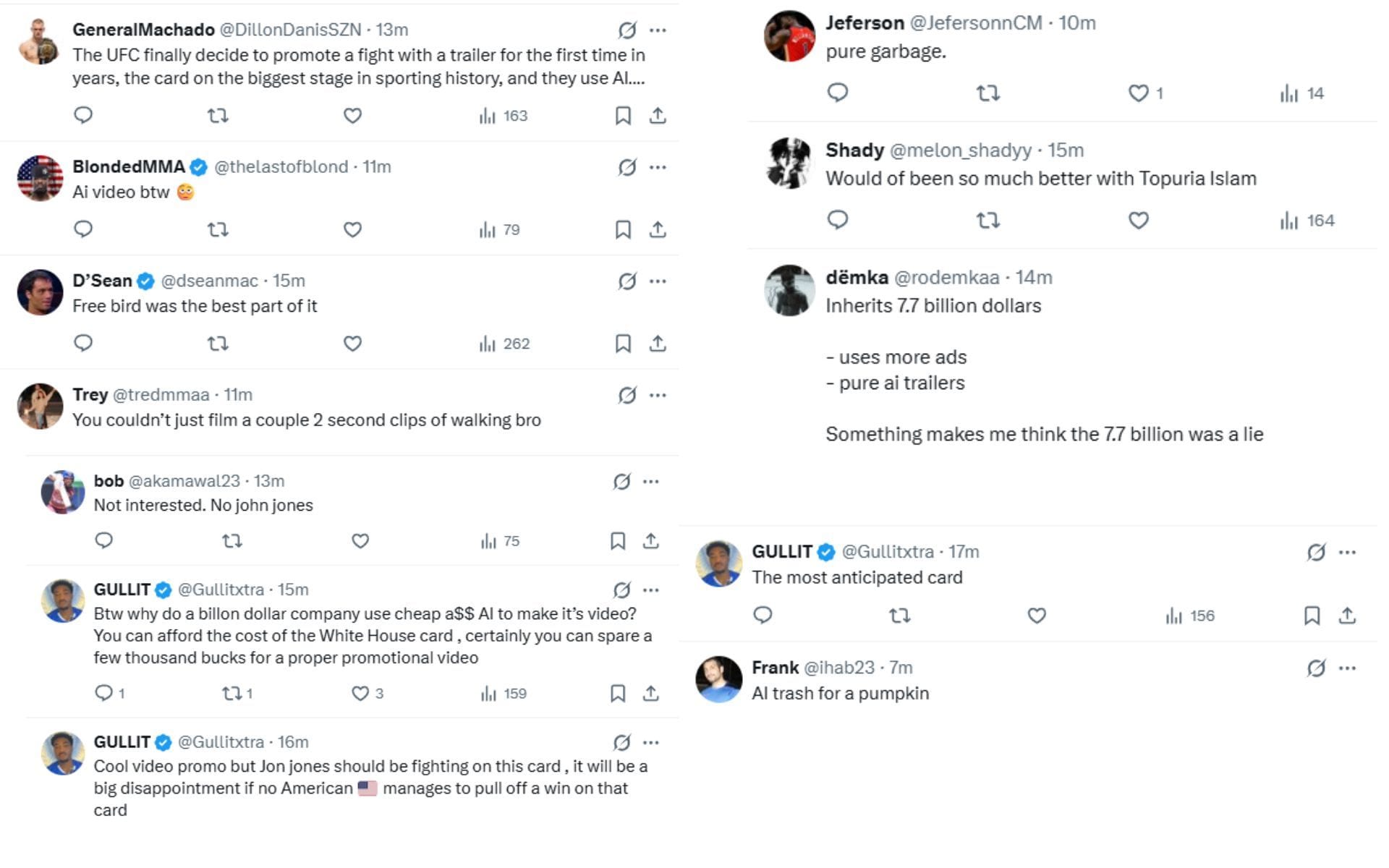Screen dimensions: 1389x868
Task: Like bob's "Not interested" reply
Action: coord(360,540)
